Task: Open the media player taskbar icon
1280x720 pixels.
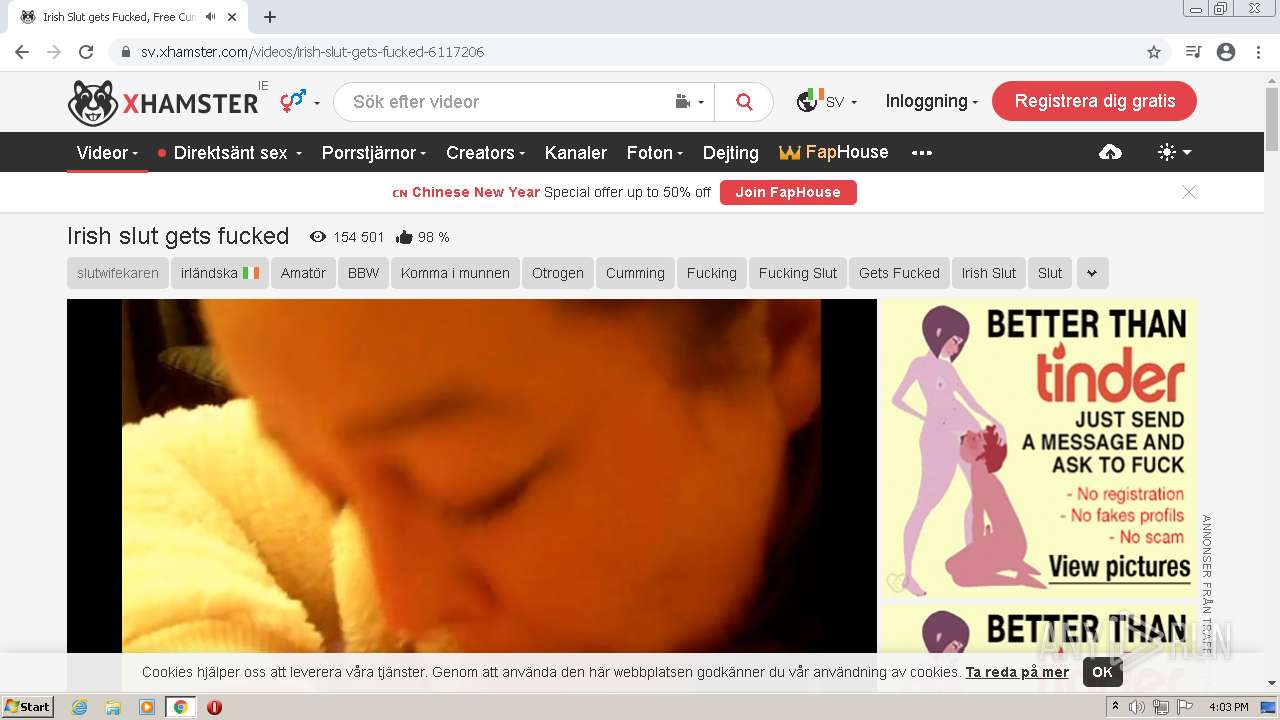Action: pos(147,707)
